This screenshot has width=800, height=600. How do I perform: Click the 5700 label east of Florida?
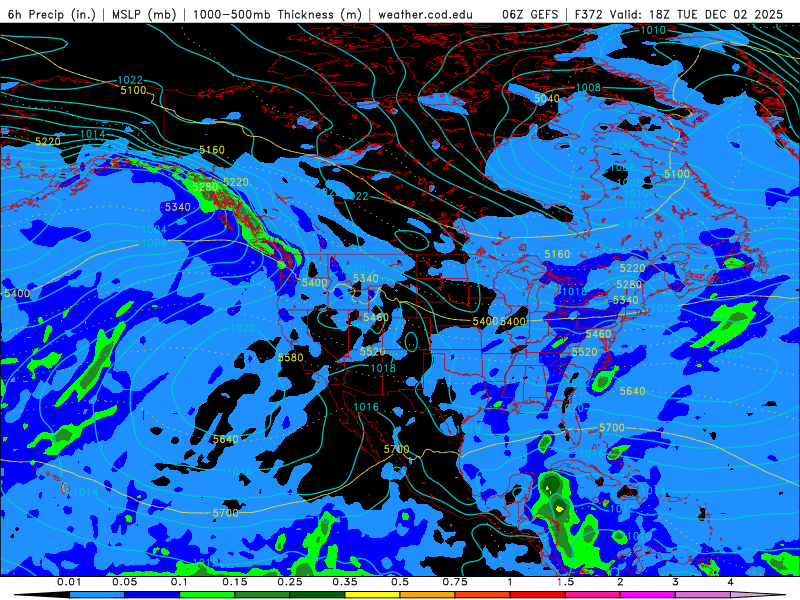coord(612,428)
